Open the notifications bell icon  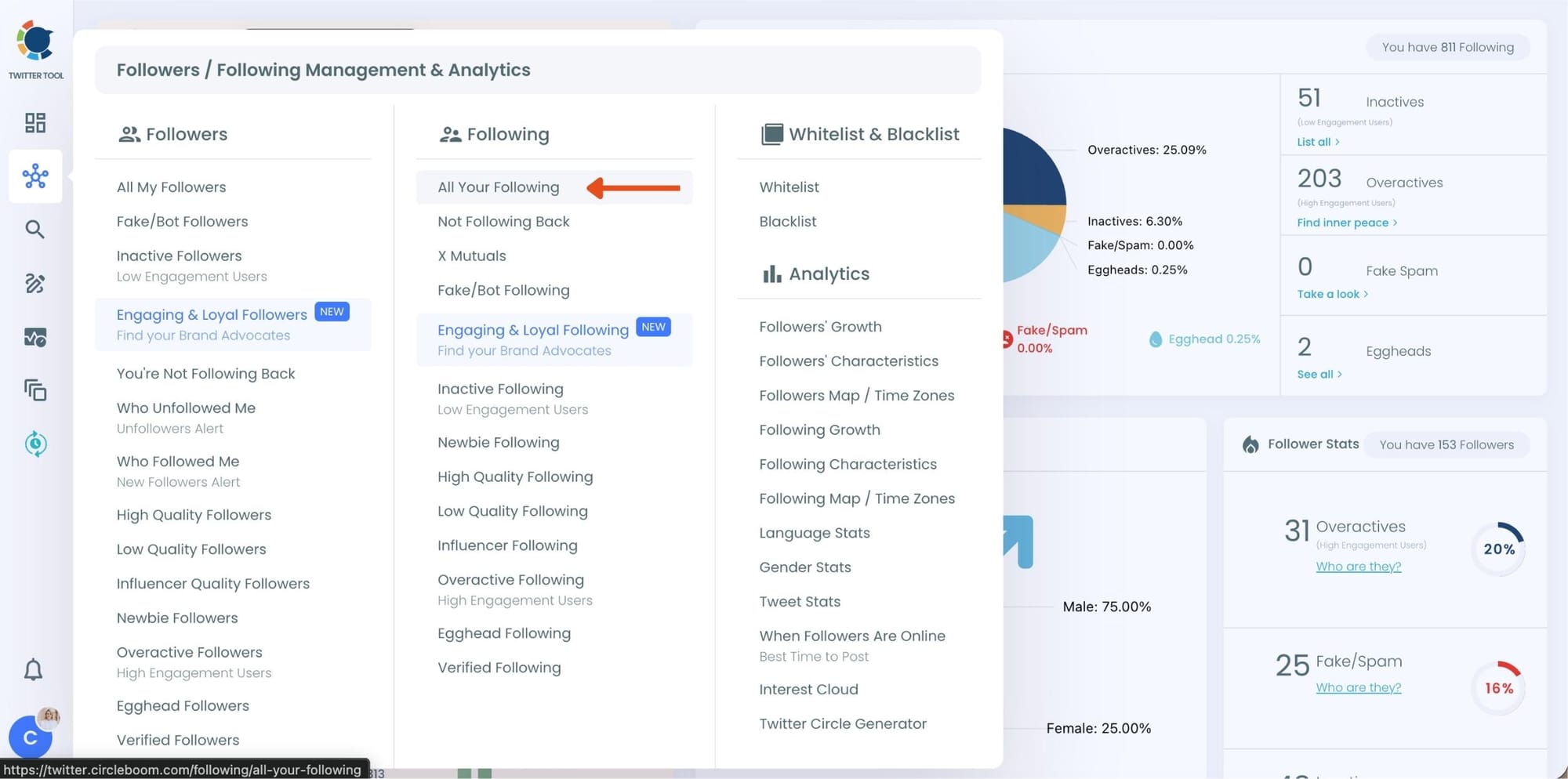pos(33,669)
